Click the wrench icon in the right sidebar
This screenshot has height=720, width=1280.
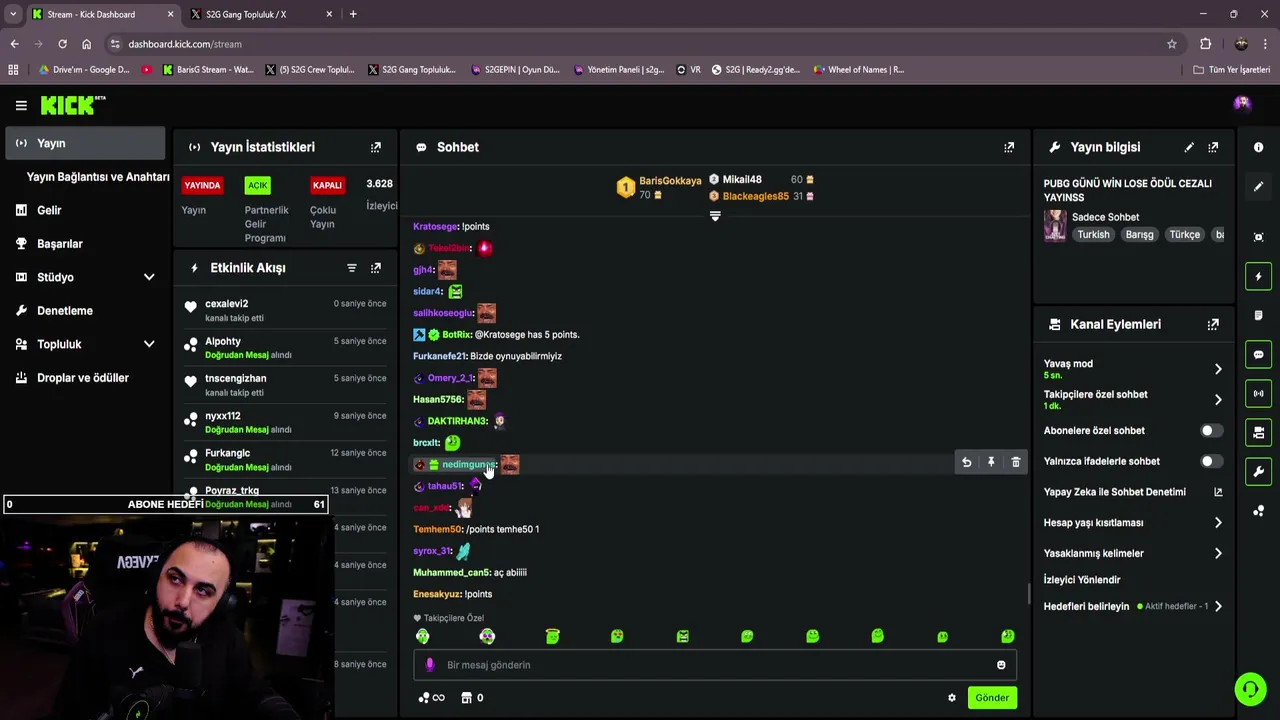click(x=1258, y=471)
